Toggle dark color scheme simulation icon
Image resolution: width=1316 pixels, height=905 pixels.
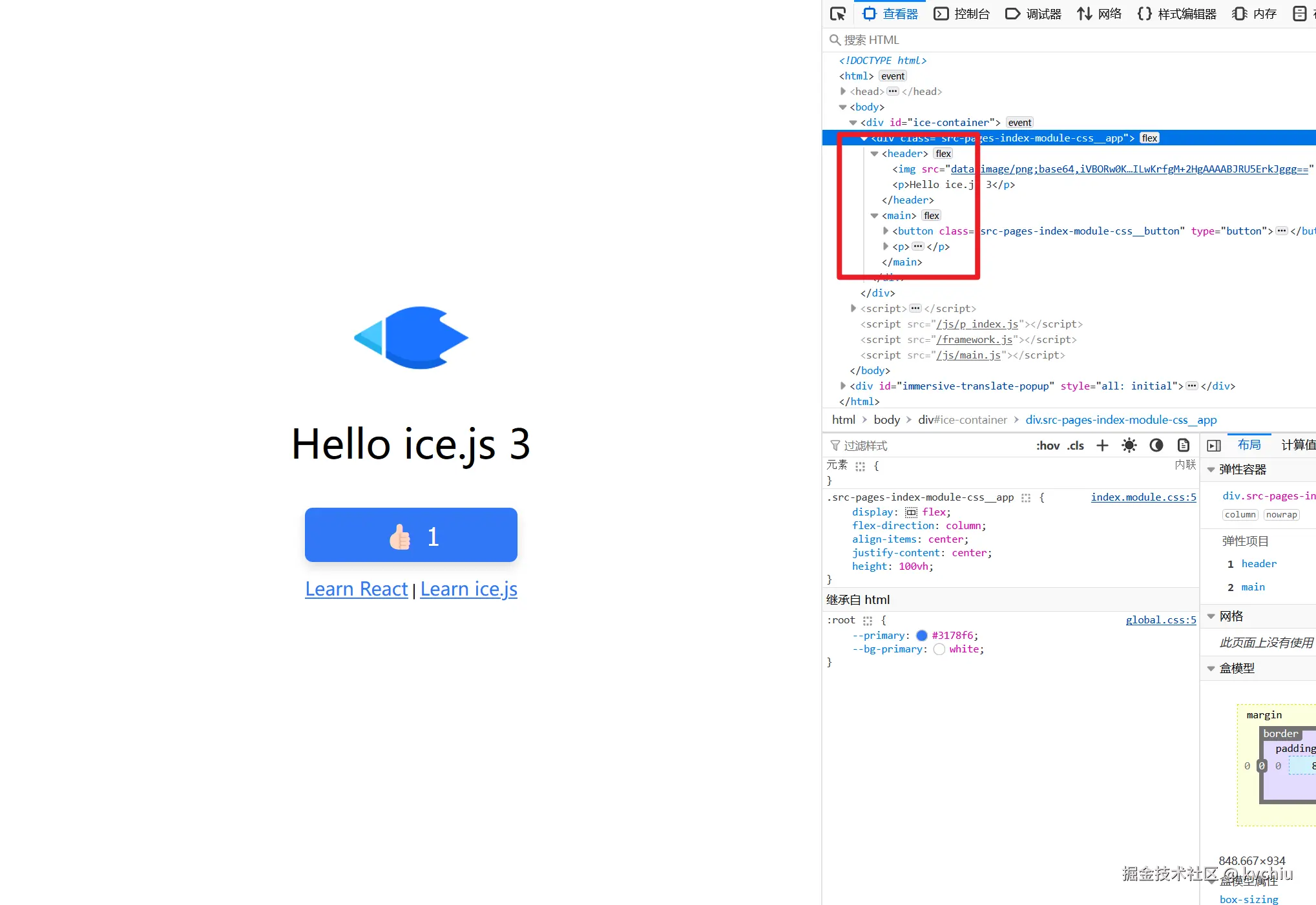tap(1156, 445)
